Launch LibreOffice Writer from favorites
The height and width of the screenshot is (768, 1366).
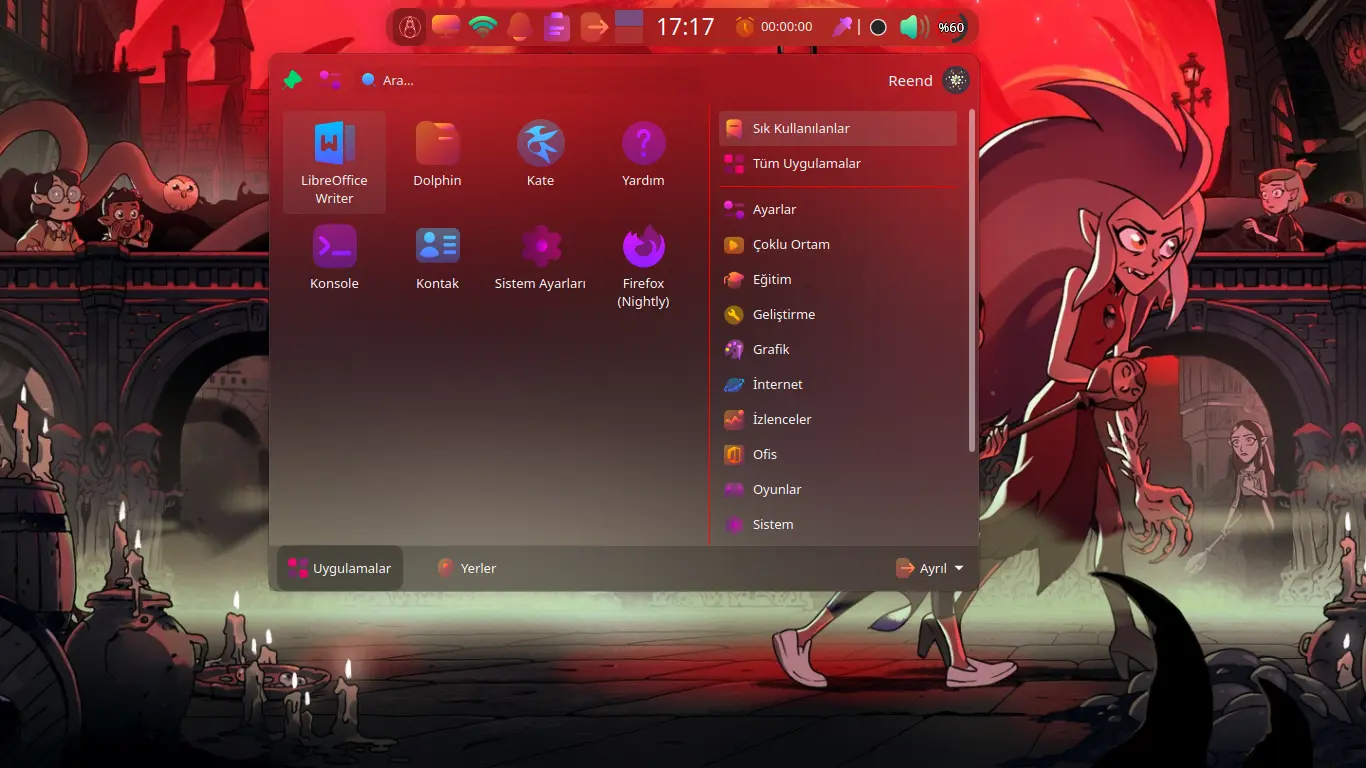point(334,162)
